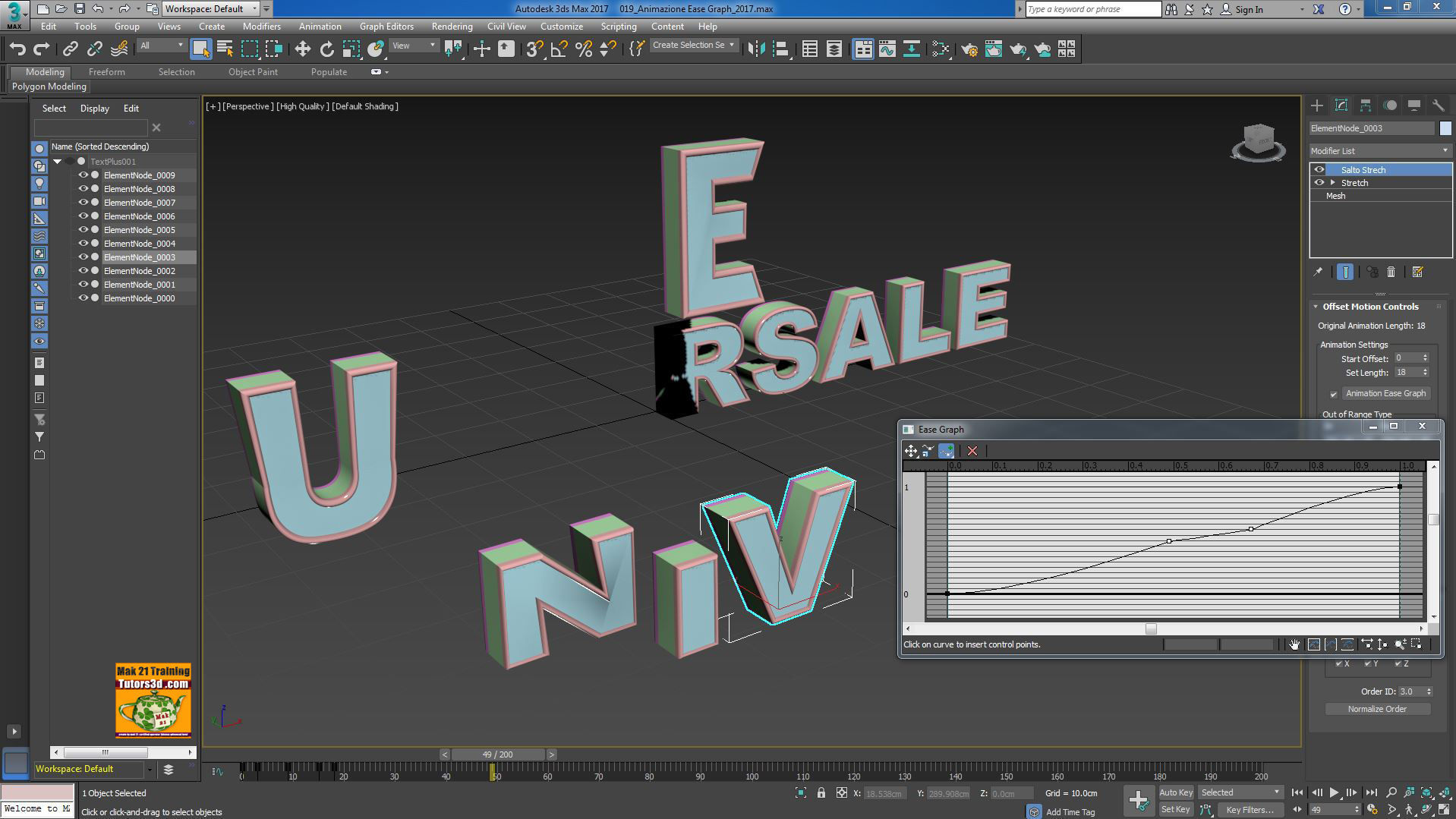Click the selection lock padlock icon
This screenshot has height=819, width=1456.
[821, 793]
